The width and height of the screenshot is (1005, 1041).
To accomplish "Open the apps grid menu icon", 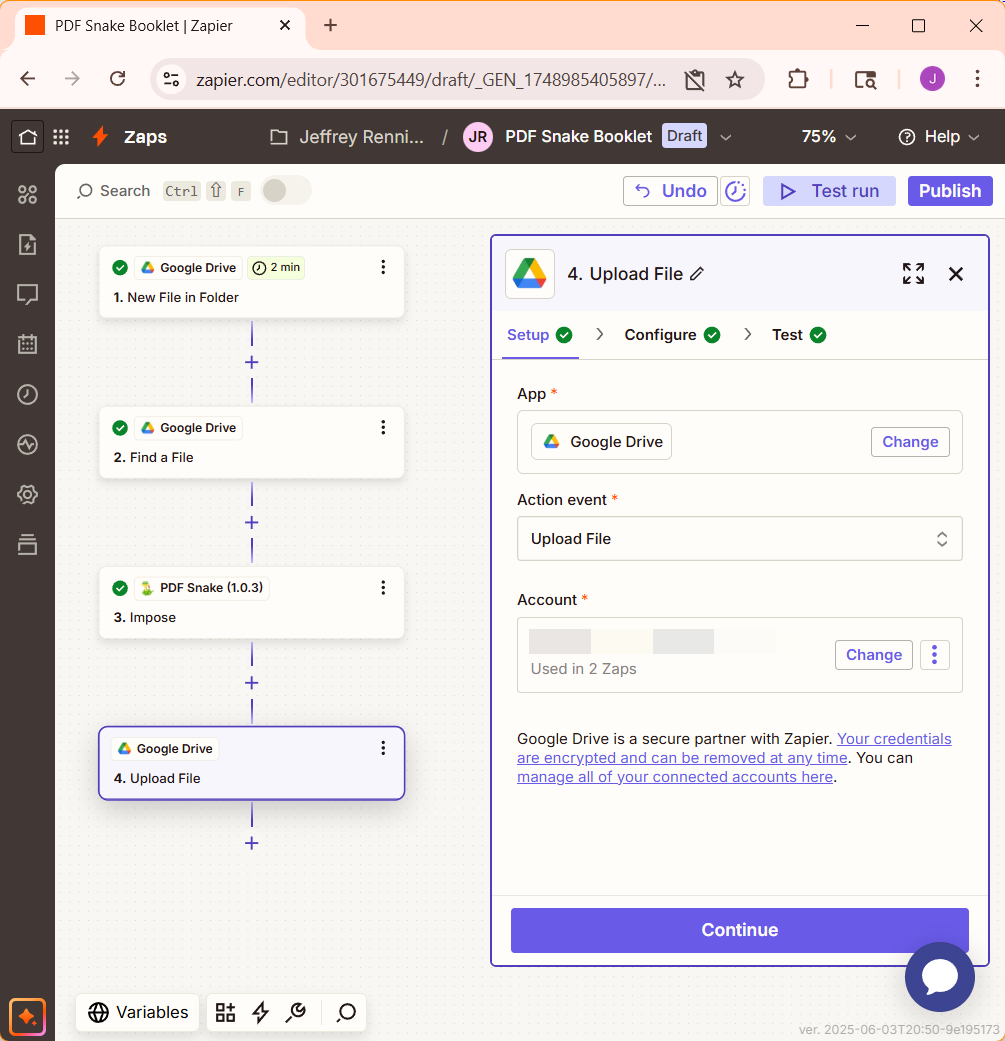I will click(x=61, y=137).
